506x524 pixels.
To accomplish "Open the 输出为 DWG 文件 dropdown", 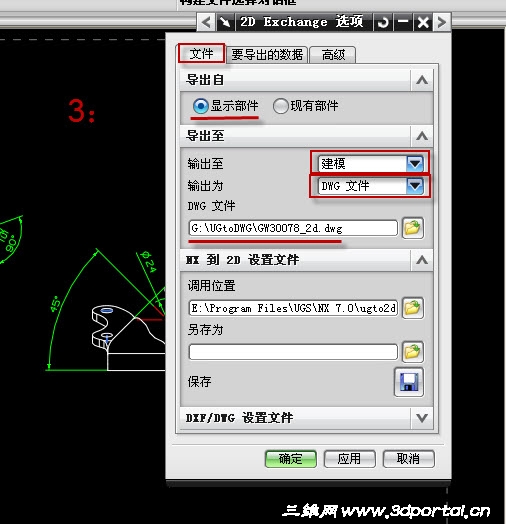I will point(415,186).
